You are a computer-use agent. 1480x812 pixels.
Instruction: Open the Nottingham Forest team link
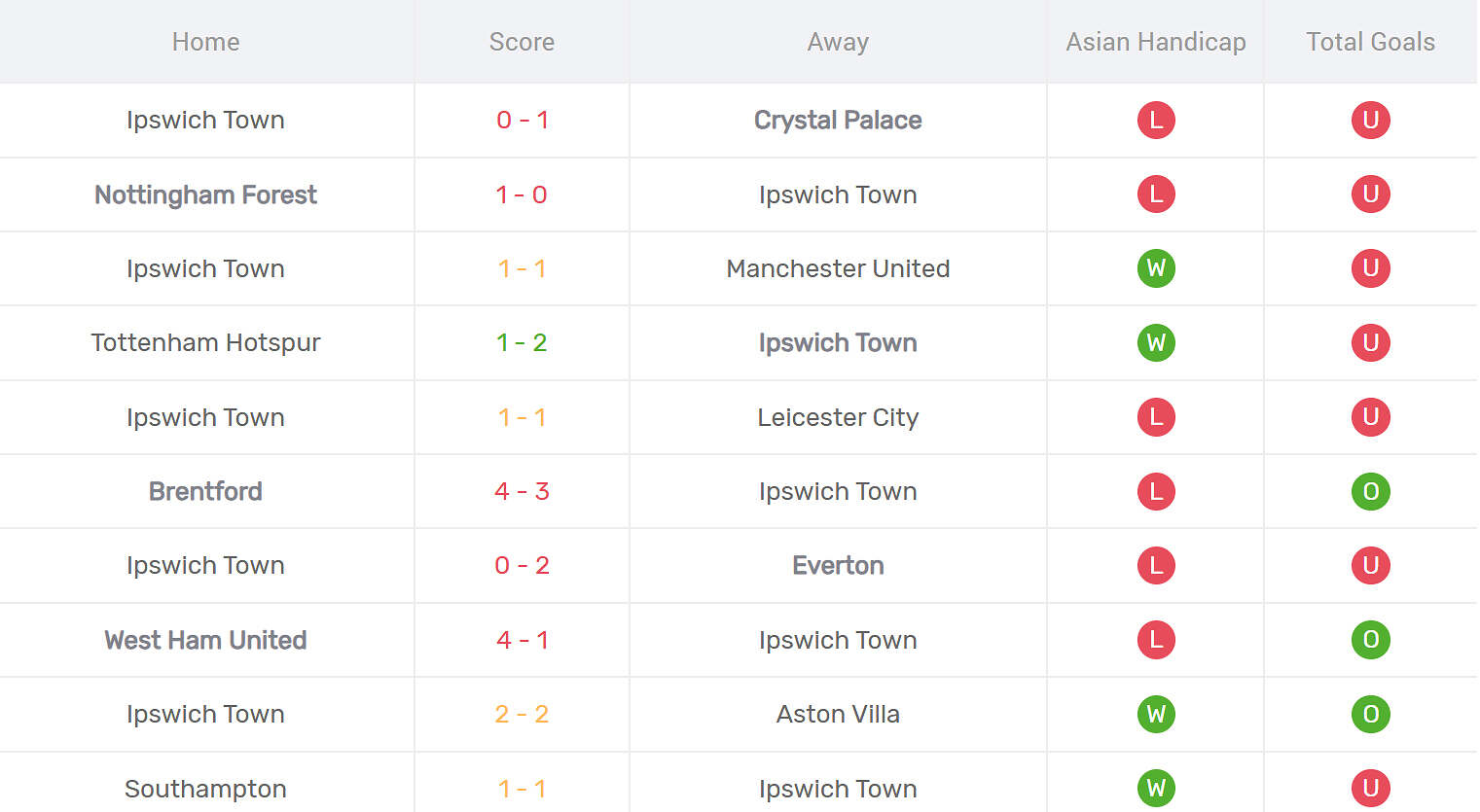coord(205,194)
